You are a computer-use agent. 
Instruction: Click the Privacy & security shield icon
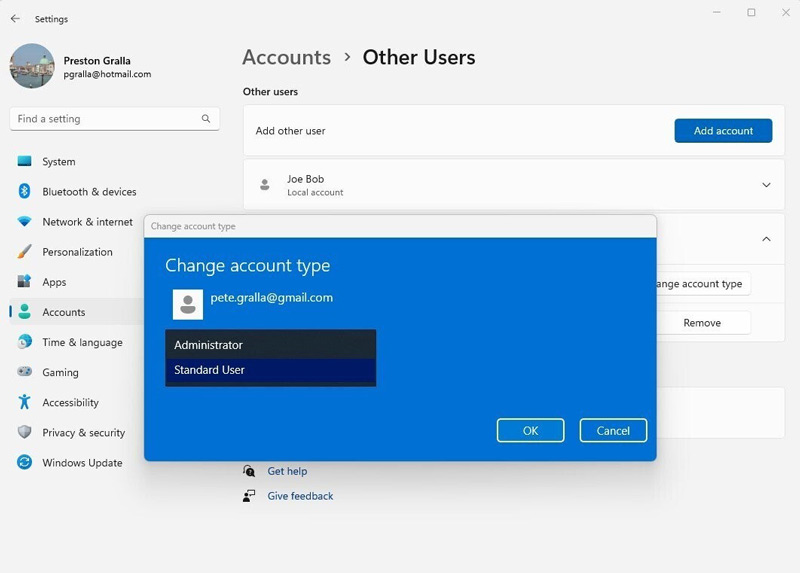[24, 433]
